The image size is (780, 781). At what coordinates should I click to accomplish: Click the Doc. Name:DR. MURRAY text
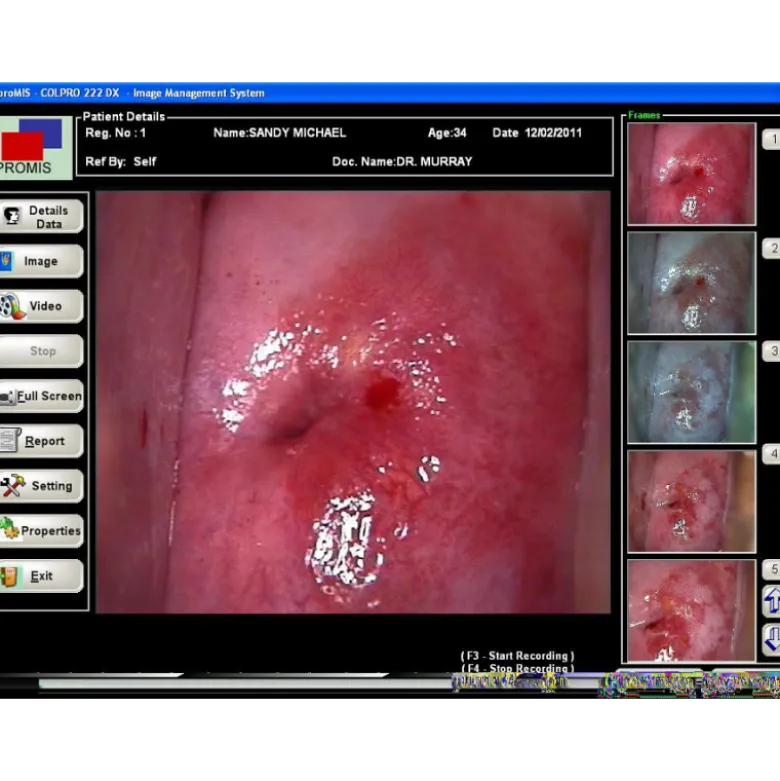click(402, 162)
